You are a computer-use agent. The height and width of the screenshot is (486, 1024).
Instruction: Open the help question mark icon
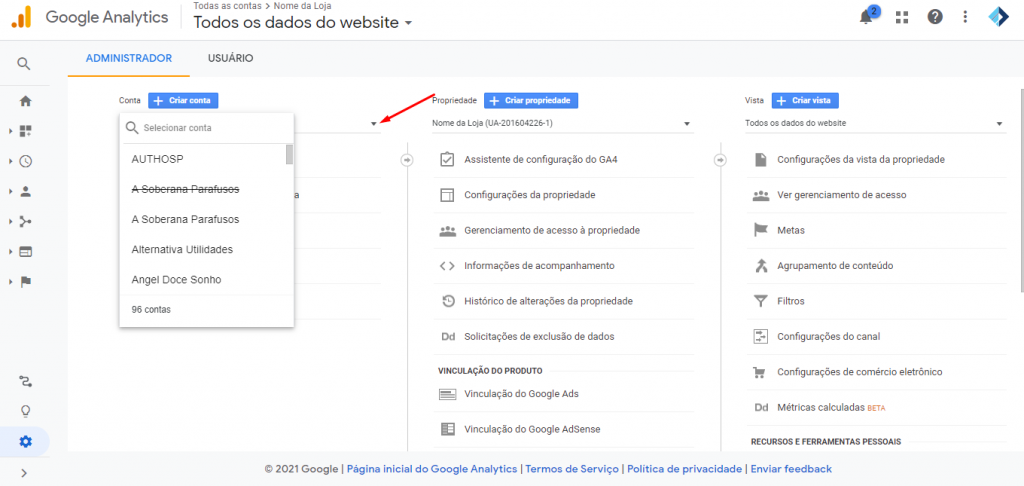coord(935,17)
